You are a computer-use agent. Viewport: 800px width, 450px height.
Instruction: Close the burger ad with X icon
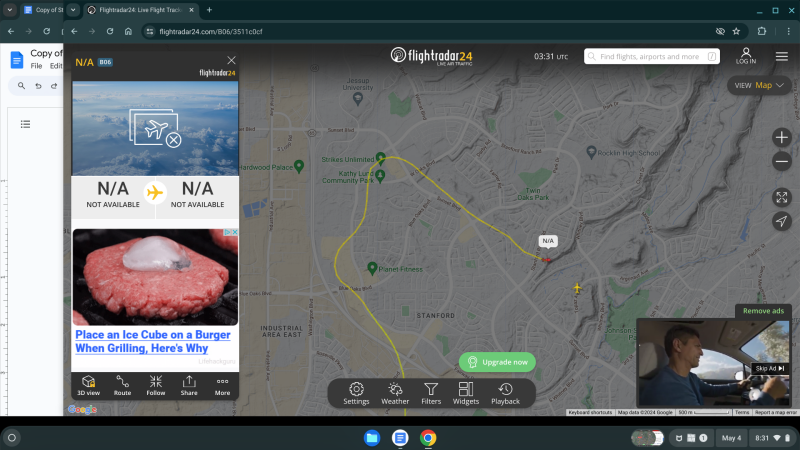point(235,232)
